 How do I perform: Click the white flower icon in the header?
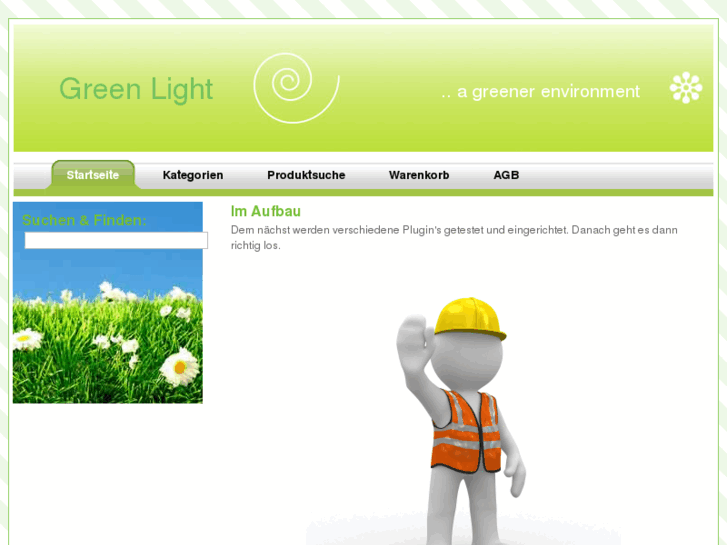coord(686,88)
